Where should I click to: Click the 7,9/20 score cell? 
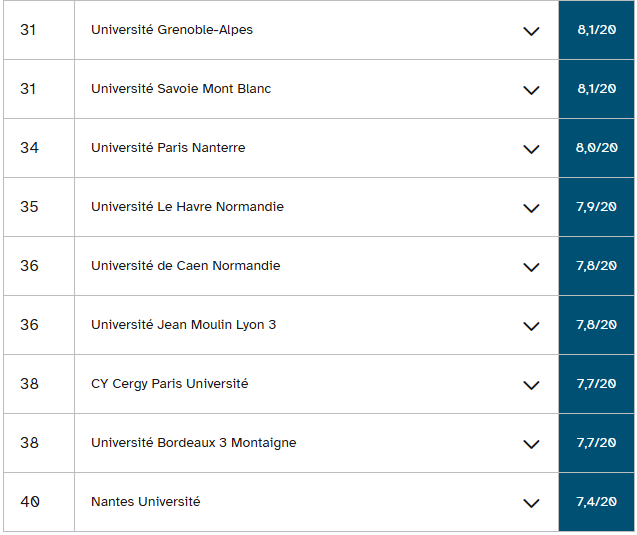(x=596, y=207)
